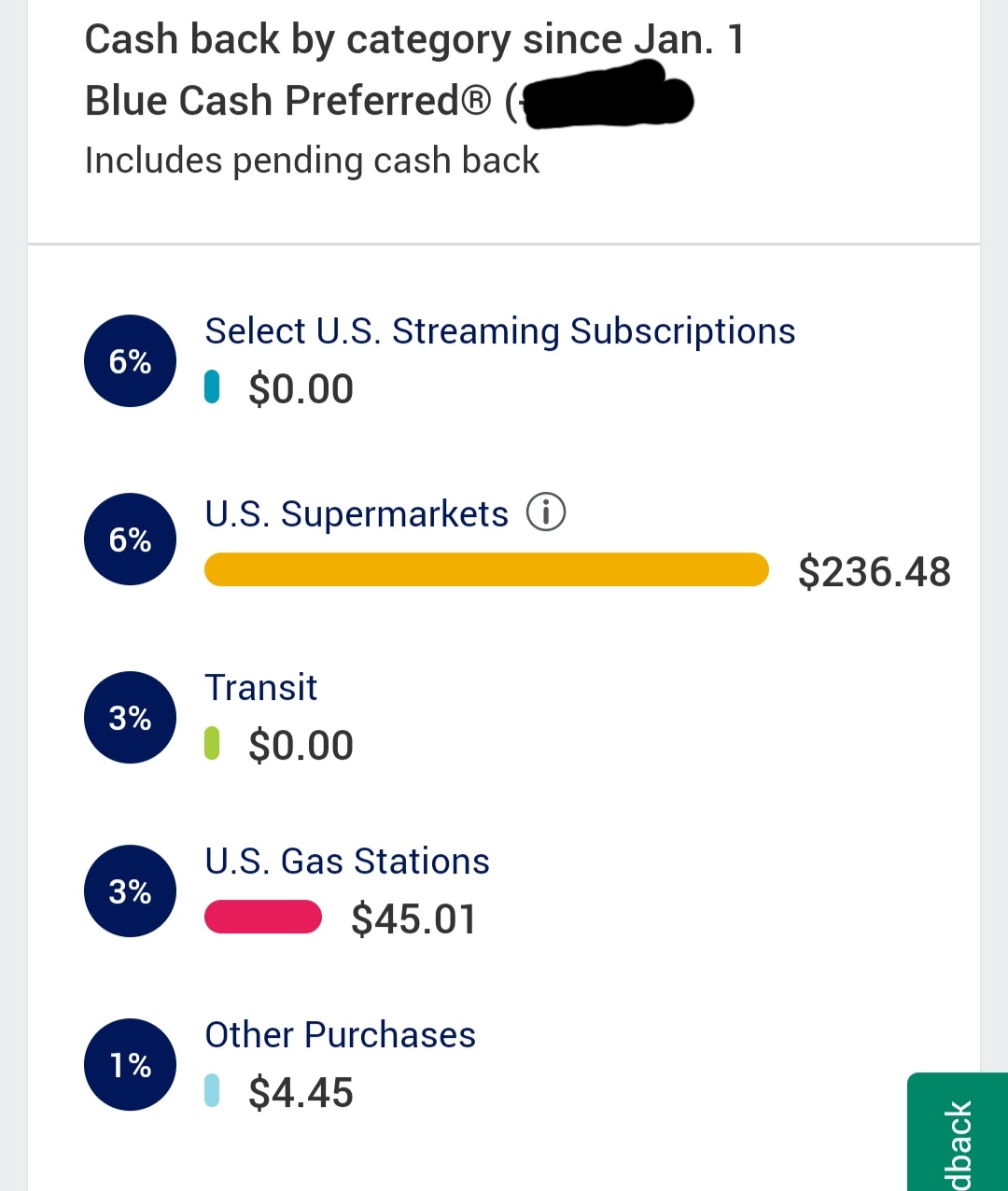Click the light blue Other Purchases marker
Image resolution: width=1008 pixels, height=1191 pixels.
coord(212,1091)
